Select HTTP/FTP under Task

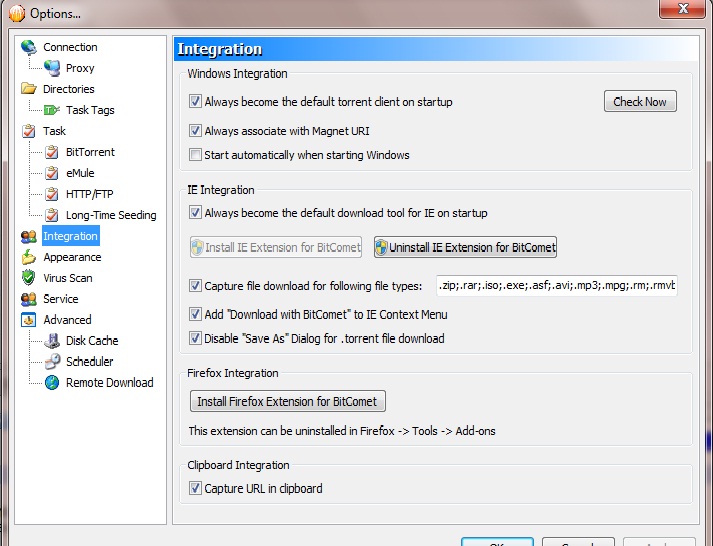[90, 194]
